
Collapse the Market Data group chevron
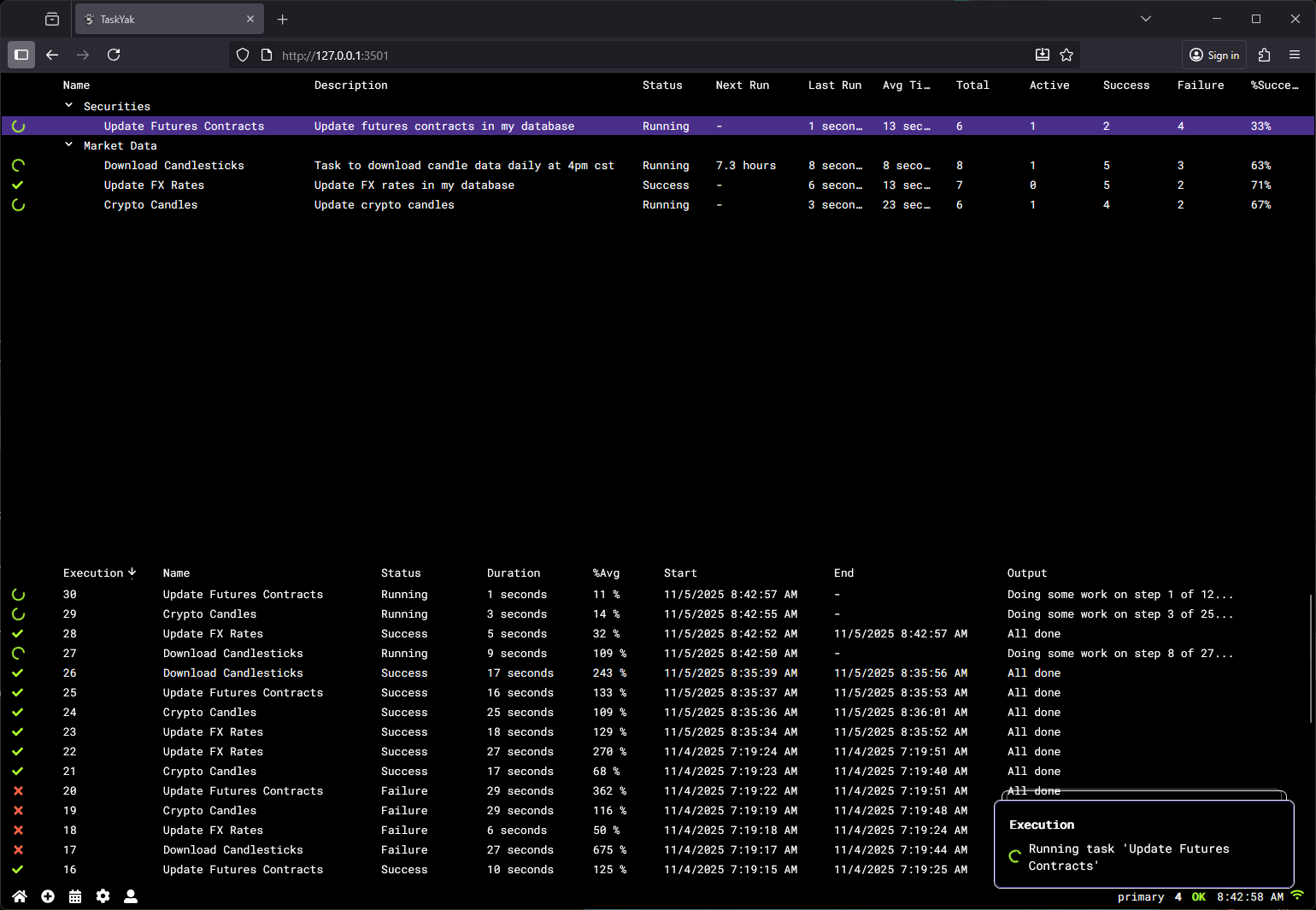point(68,144)
